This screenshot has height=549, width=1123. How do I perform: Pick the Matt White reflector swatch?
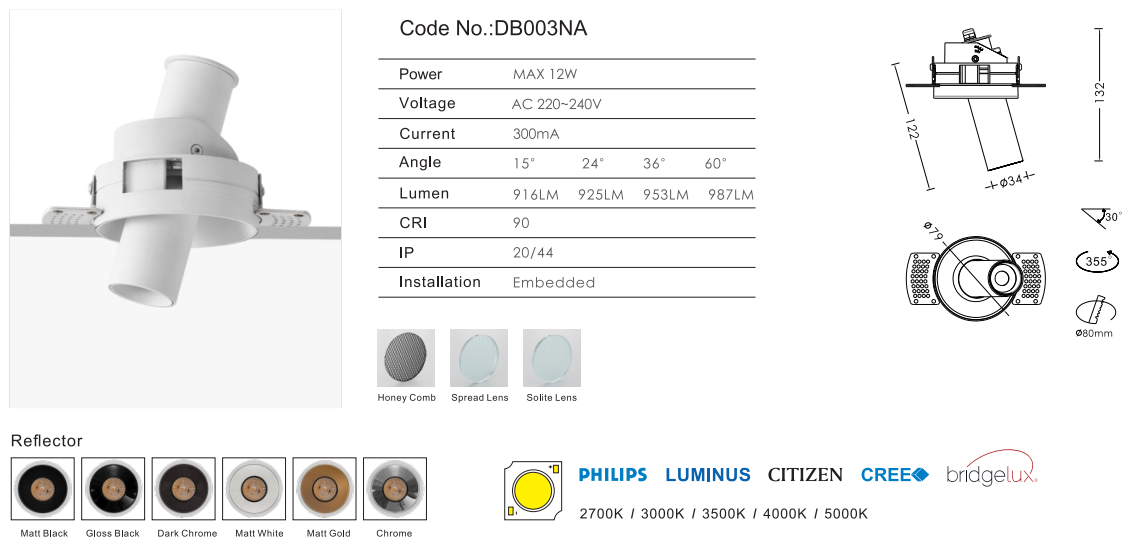(x=254, y=489)
